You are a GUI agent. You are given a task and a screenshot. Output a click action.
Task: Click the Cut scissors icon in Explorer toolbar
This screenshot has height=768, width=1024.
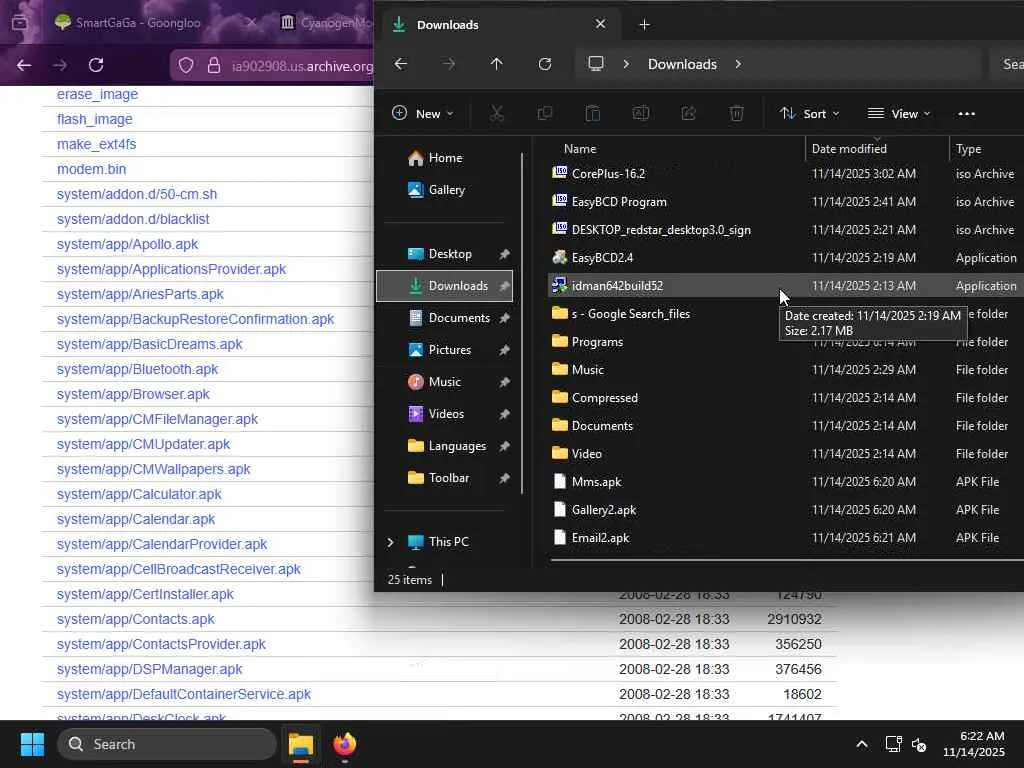point(497,114)
